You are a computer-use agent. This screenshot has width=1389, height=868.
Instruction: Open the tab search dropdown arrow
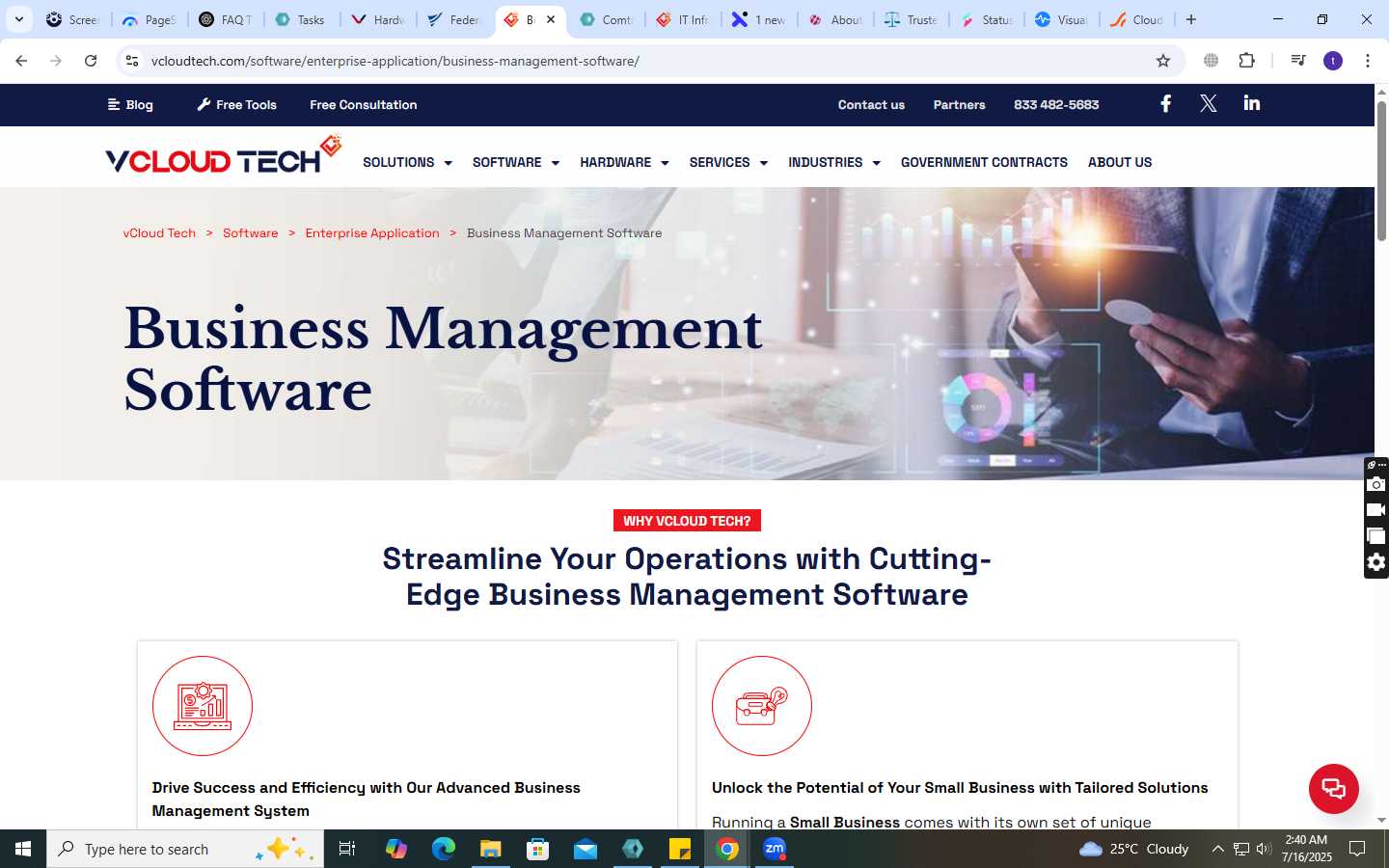(x=18, y=19)
